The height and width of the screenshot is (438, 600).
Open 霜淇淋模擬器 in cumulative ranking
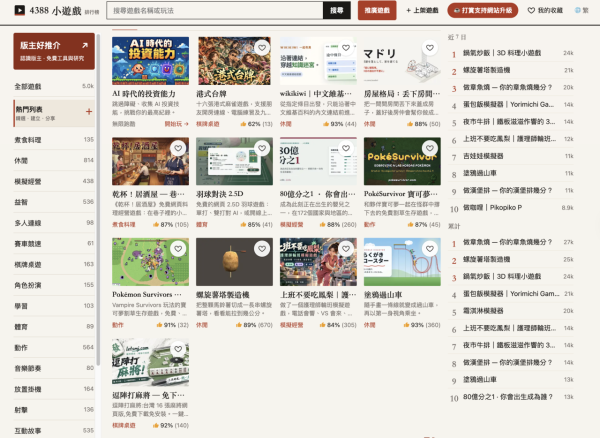click(511, 311)
